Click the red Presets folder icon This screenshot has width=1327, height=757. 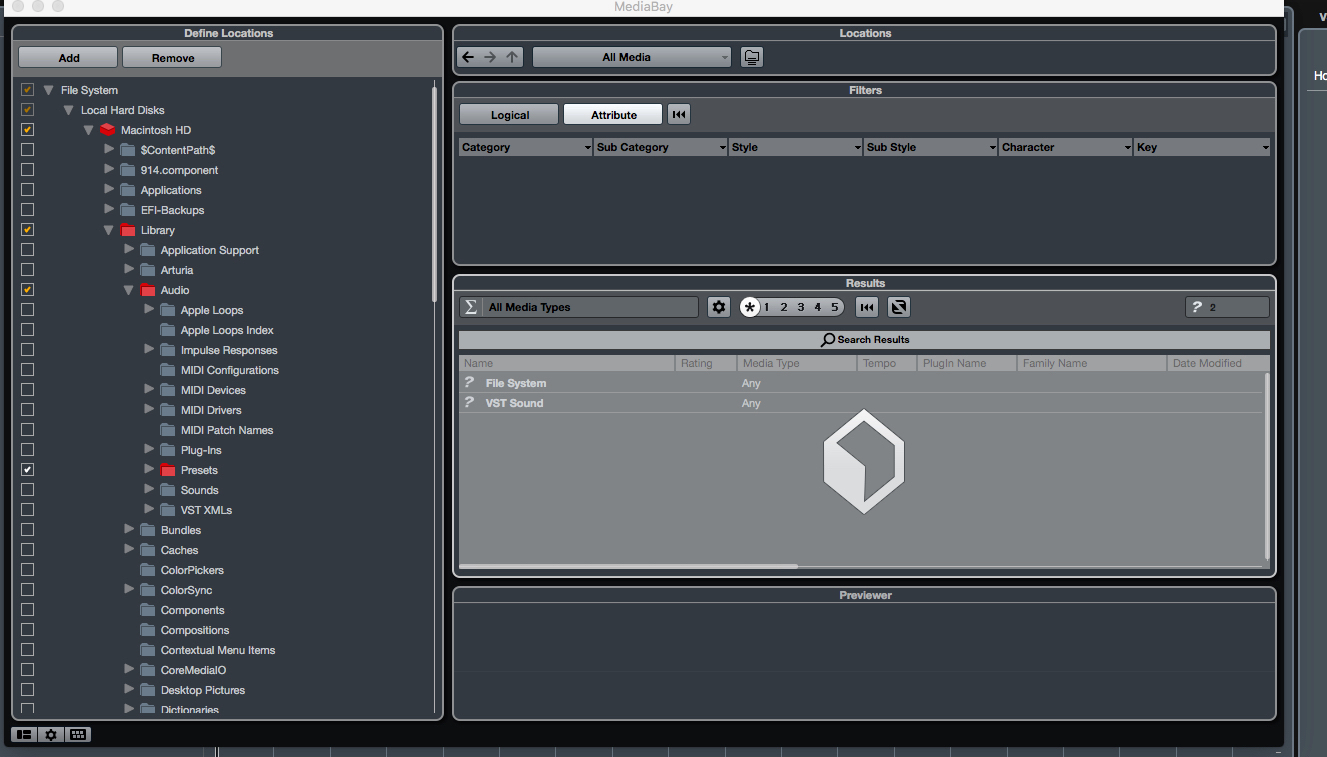tap(168, 470)
